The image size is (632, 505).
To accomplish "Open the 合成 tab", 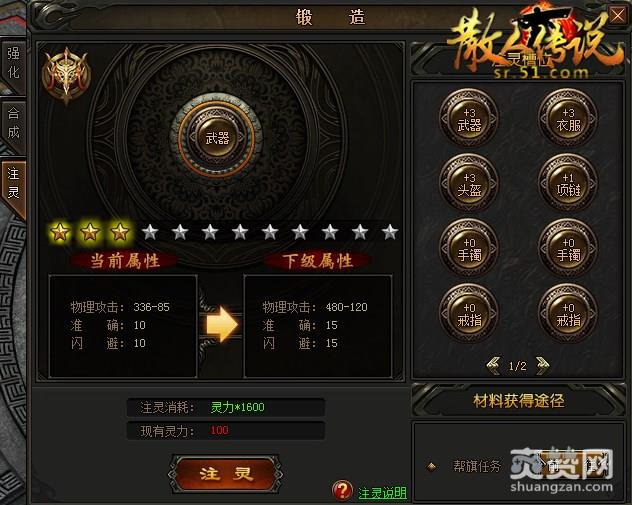I will [x=13, y=123].
